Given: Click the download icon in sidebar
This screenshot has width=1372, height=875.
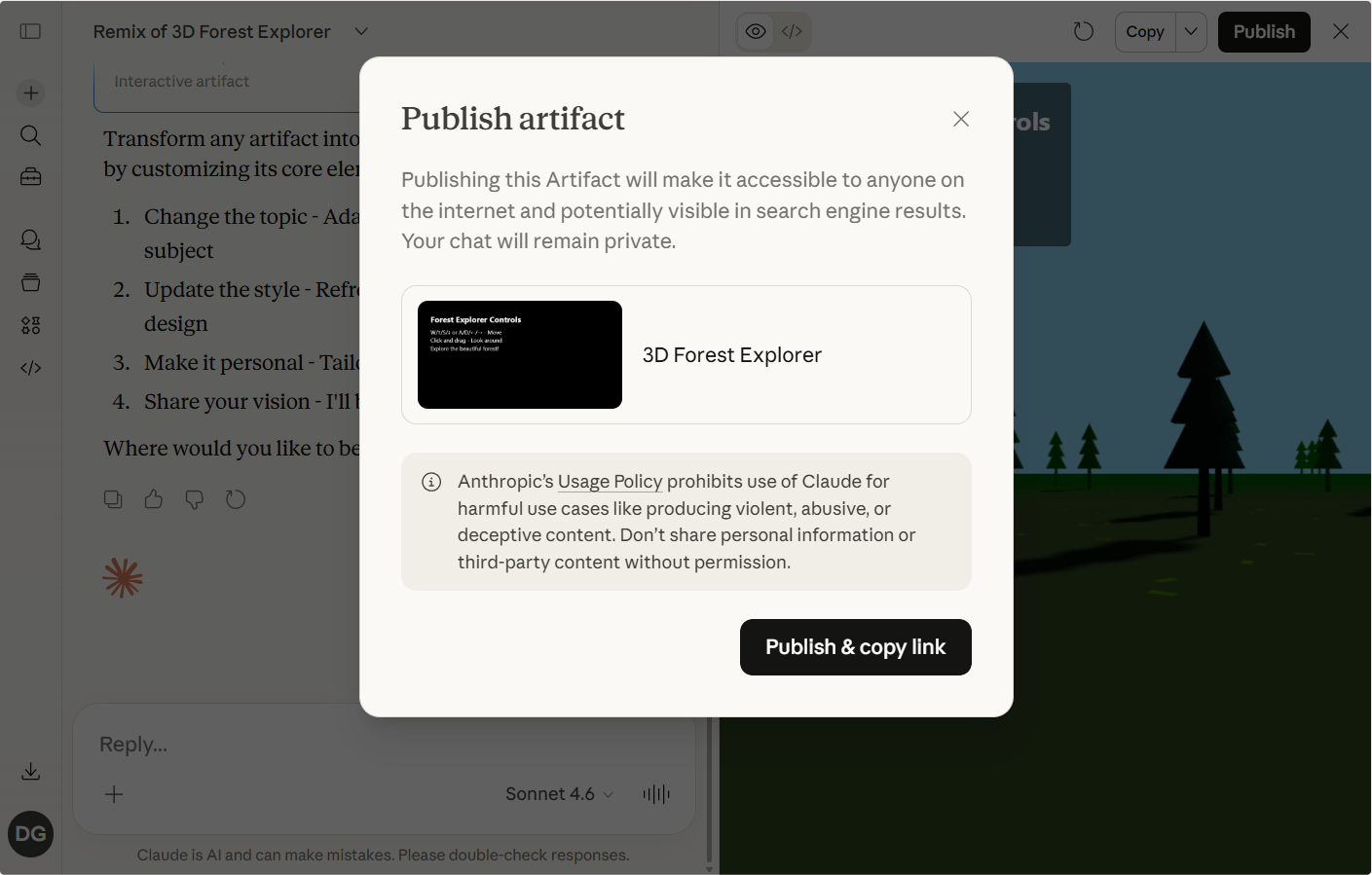Looking at the screenshot, I should click(31, 772).
